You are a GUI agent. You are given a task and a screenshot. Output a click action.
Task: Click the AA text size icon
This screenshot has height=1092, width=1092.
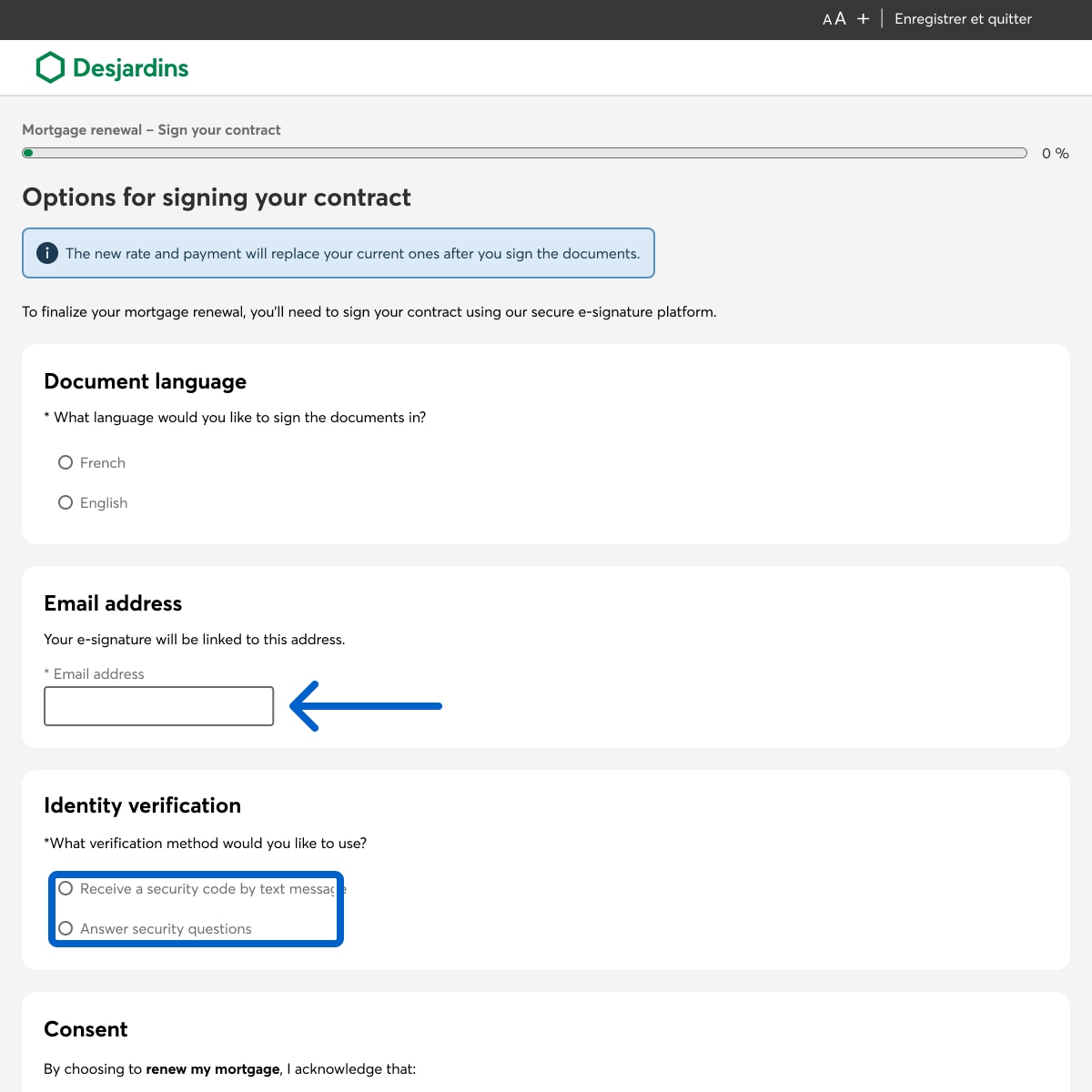[834, 19]
